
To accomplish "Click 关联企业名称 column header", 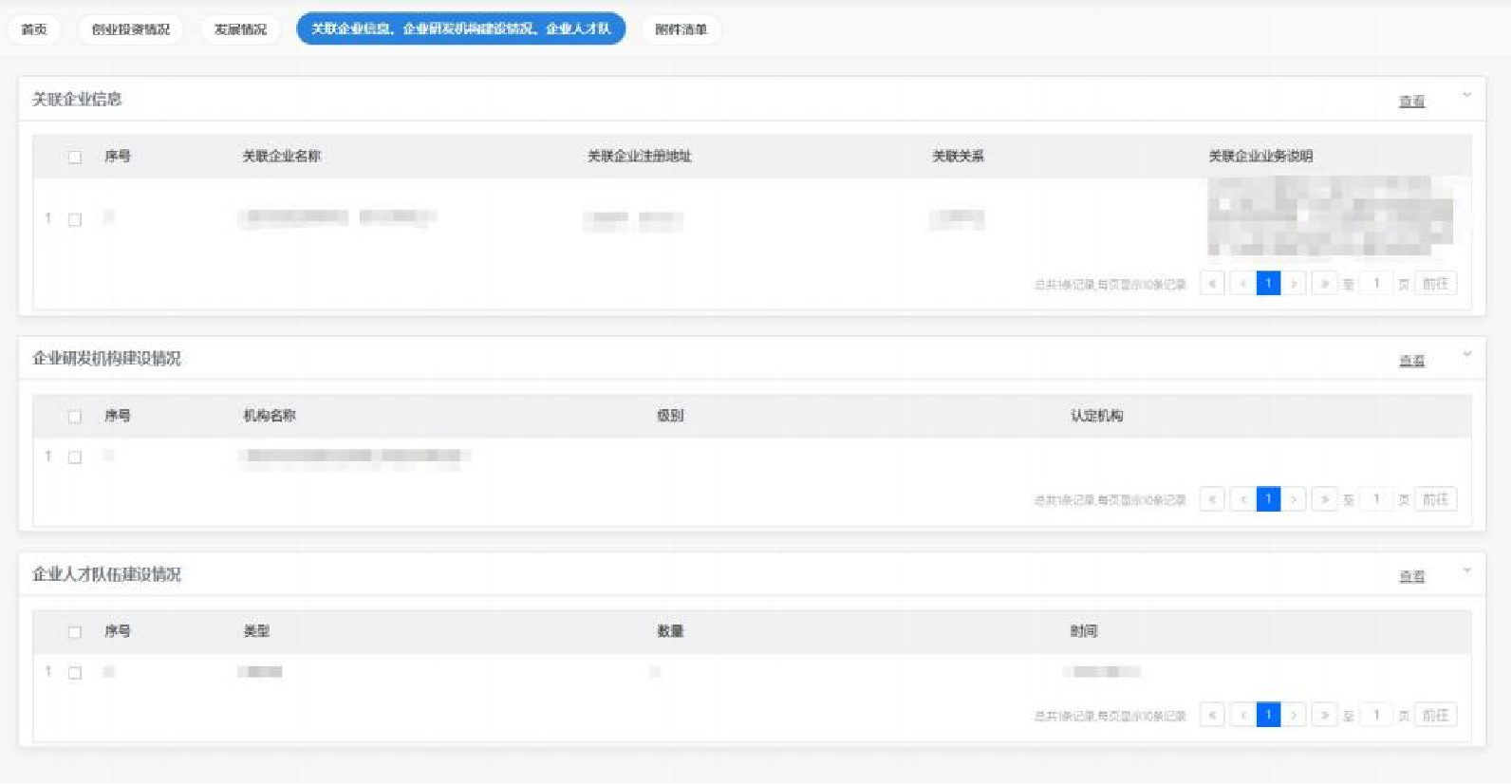I will coord(282,157).
